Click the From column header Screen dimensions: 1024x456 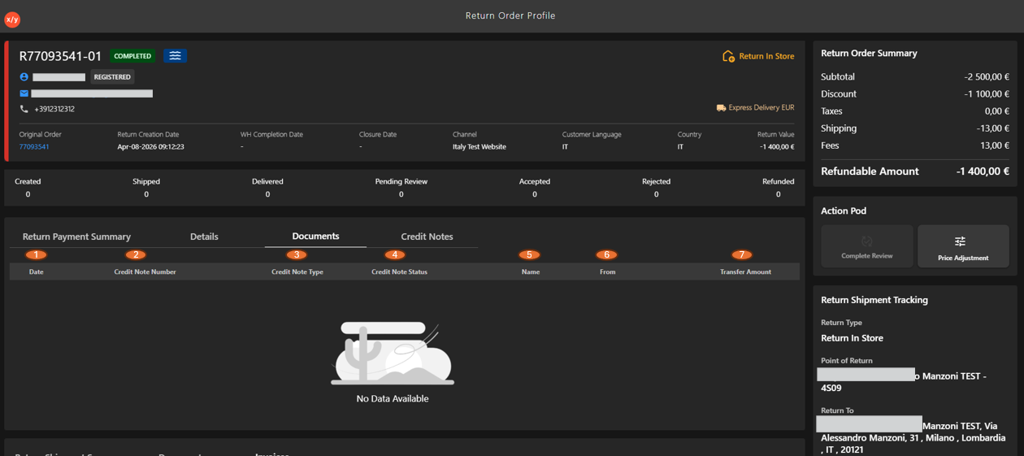[607, 272]
